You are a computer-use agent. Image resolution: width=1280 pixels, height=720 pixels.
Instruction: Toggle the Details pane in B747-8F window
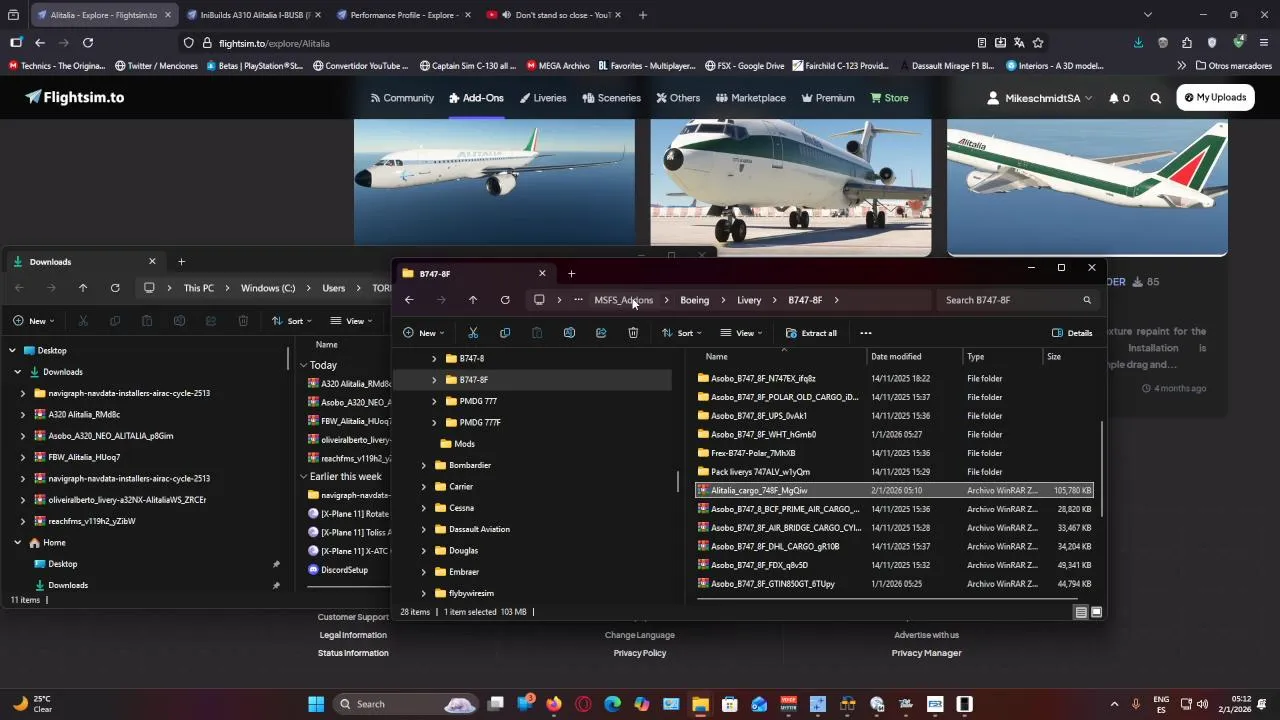pos(1072,333)
